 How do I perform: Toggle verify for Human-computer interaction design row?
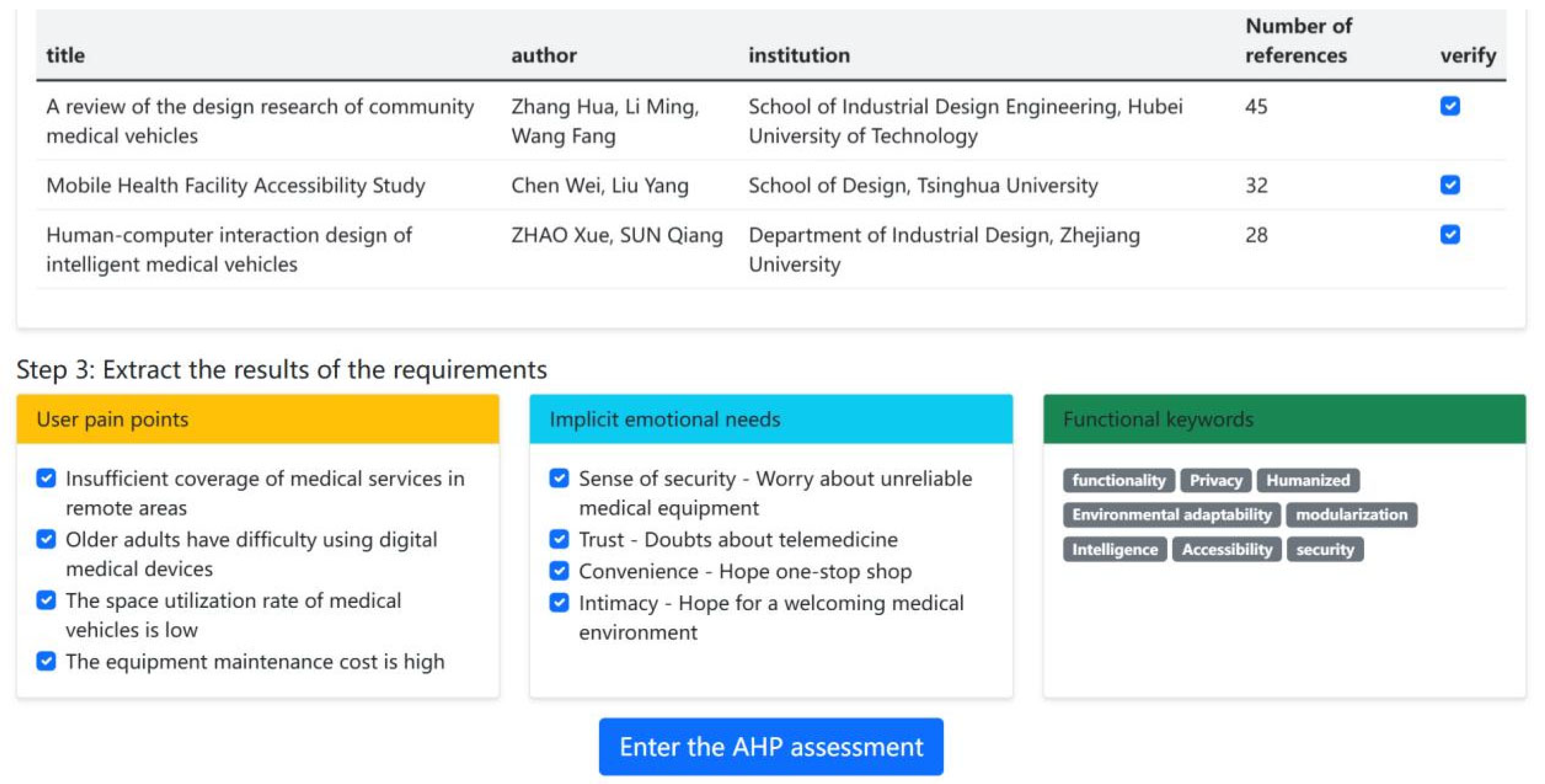point(1450,234)
